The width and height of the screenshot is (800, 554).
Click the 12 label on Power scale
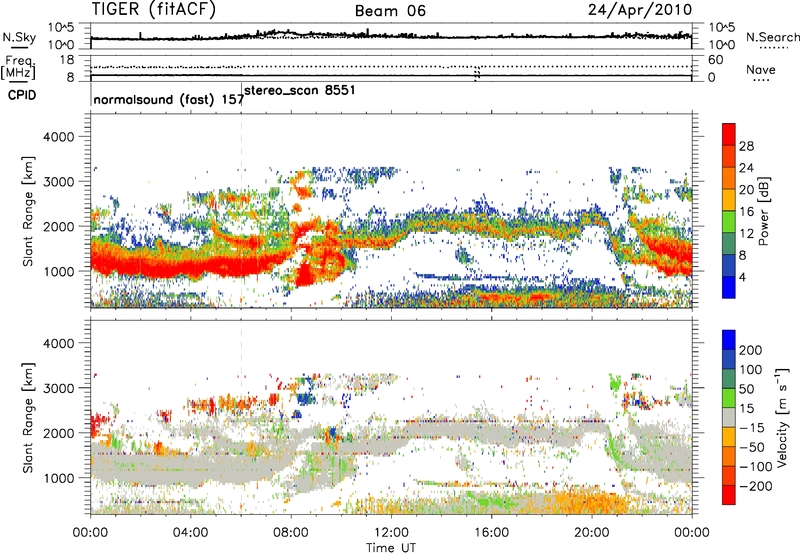(x=746, y=234)
